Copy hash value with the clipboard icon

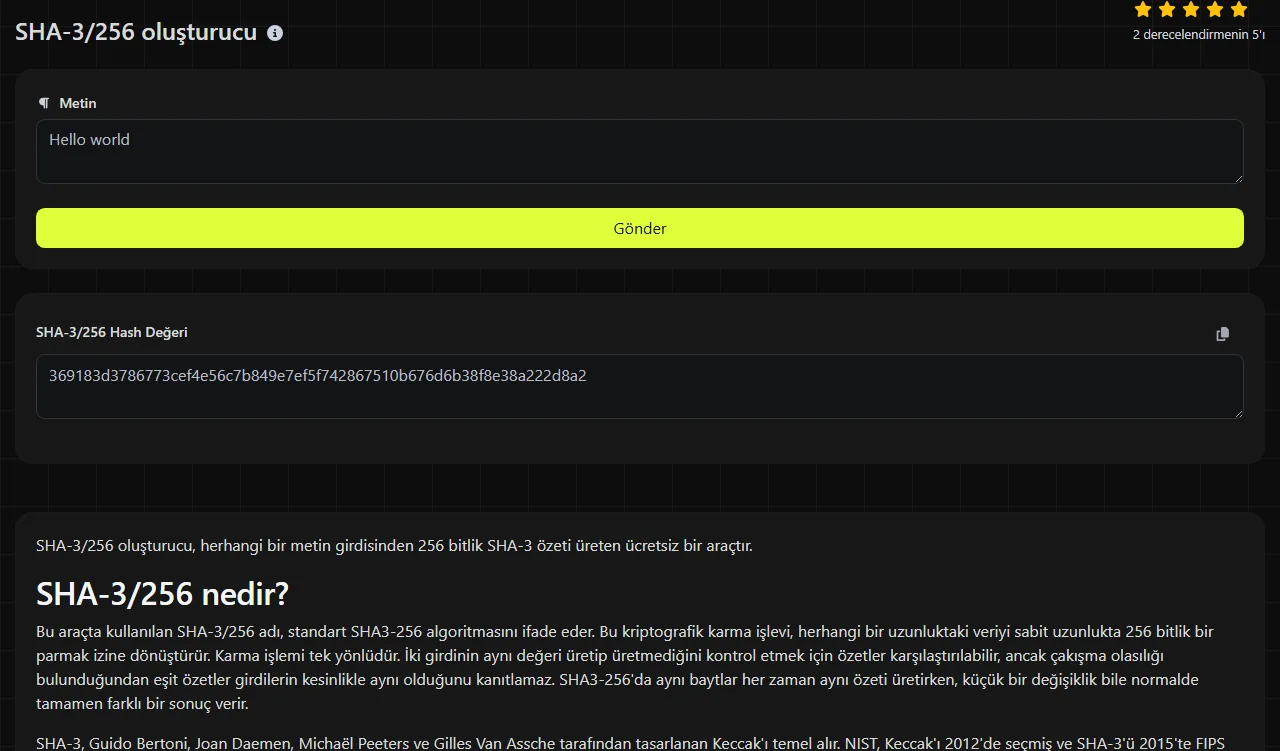[x=1222, y=334]
